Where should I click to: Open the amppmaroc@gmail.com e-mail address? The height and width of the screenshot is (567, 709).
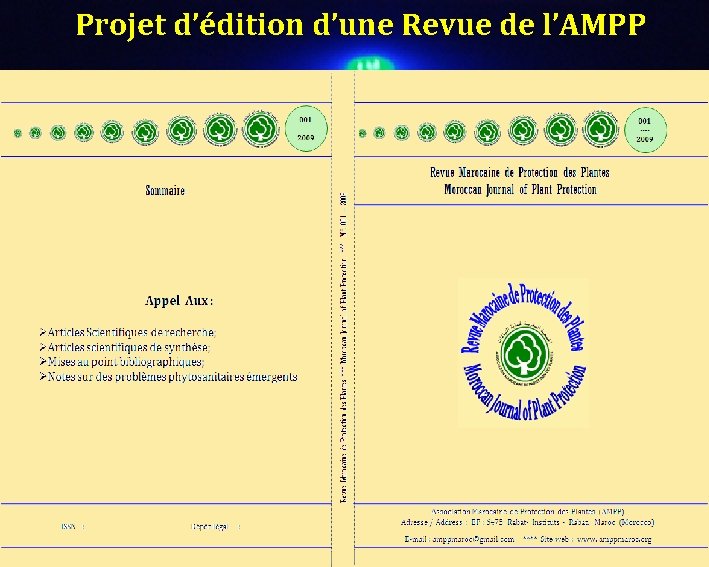coord(473,539)
